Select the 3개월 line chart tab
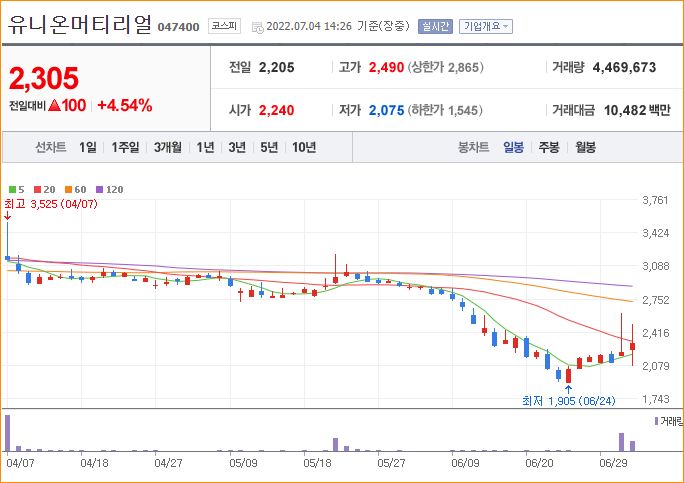 click(x=168, y=147)
